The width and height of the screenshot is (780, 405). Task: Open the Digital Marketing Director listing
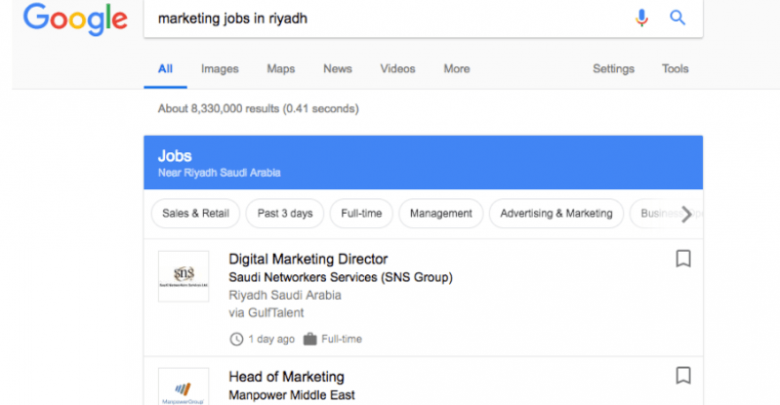coord(308,259)
